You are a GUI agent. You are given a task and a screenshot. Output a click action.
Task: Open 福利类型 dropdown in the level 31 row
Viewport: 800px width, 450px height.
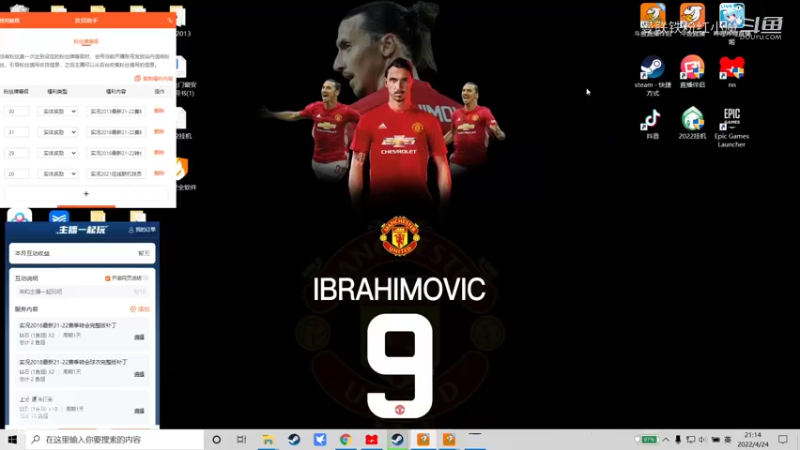[58, 132]
